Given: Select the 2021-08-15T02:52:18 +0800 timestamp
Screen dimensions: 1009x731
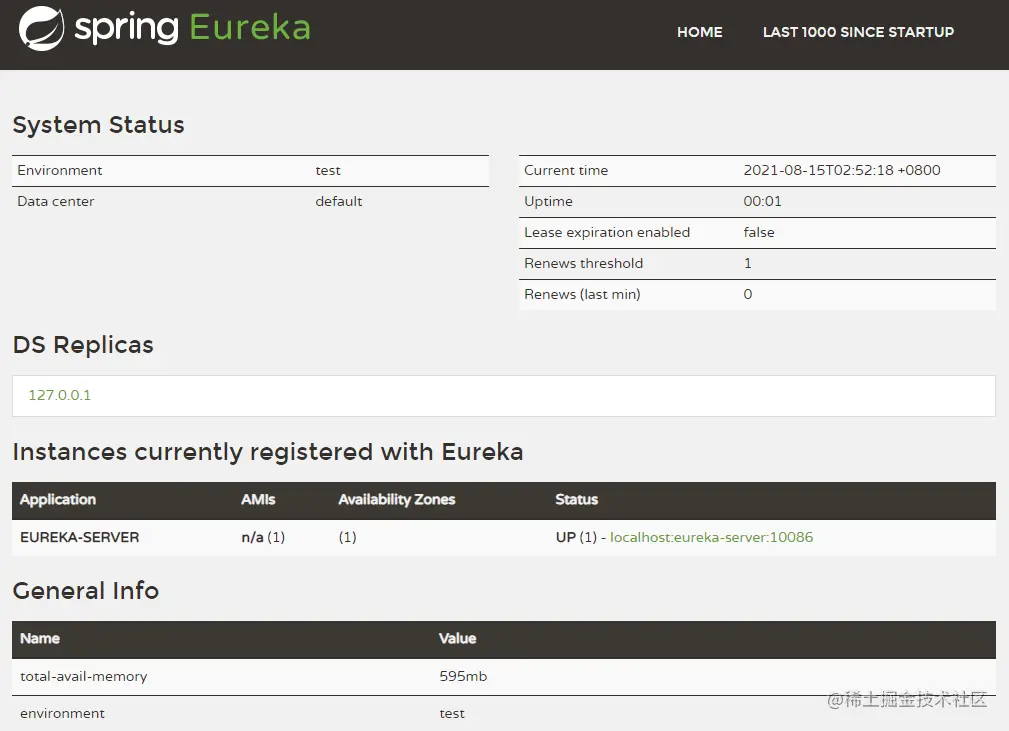Looking at the screenshot, I should pyautogui.click(x=842, y=171).
